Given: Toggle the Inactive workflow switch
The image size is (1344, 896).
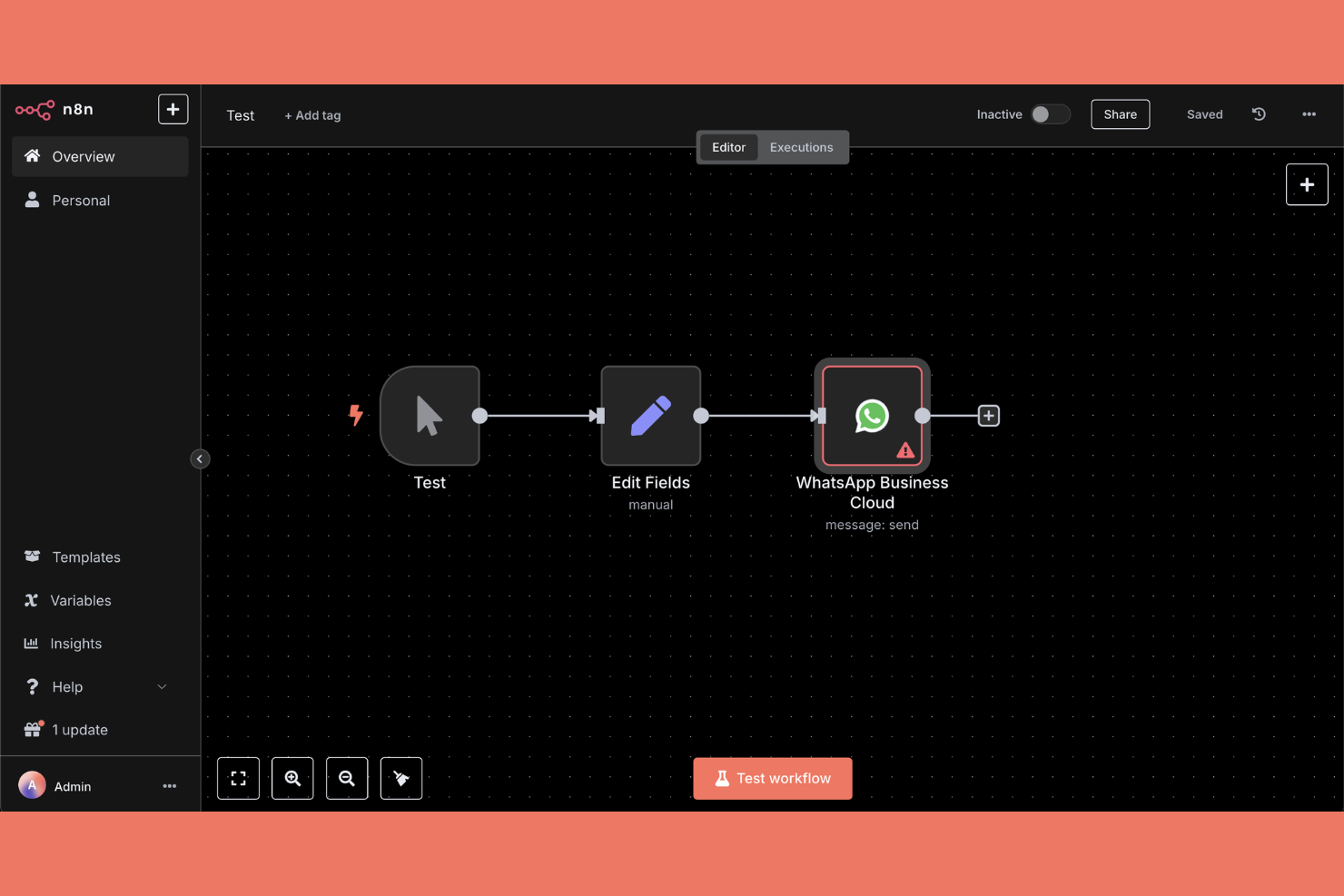Looking at the screenshot, I should coord(1051,114).
